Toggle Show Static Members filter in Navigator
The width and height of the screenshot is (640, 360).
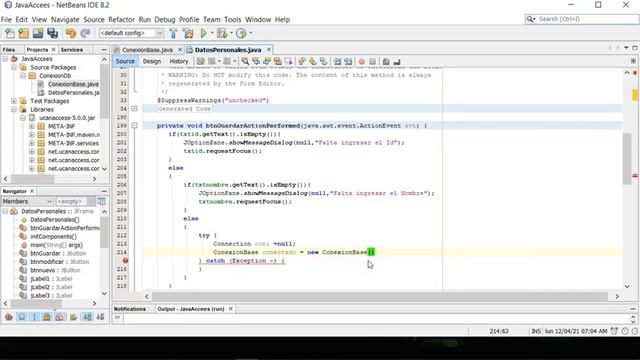[x=35, y=317]
